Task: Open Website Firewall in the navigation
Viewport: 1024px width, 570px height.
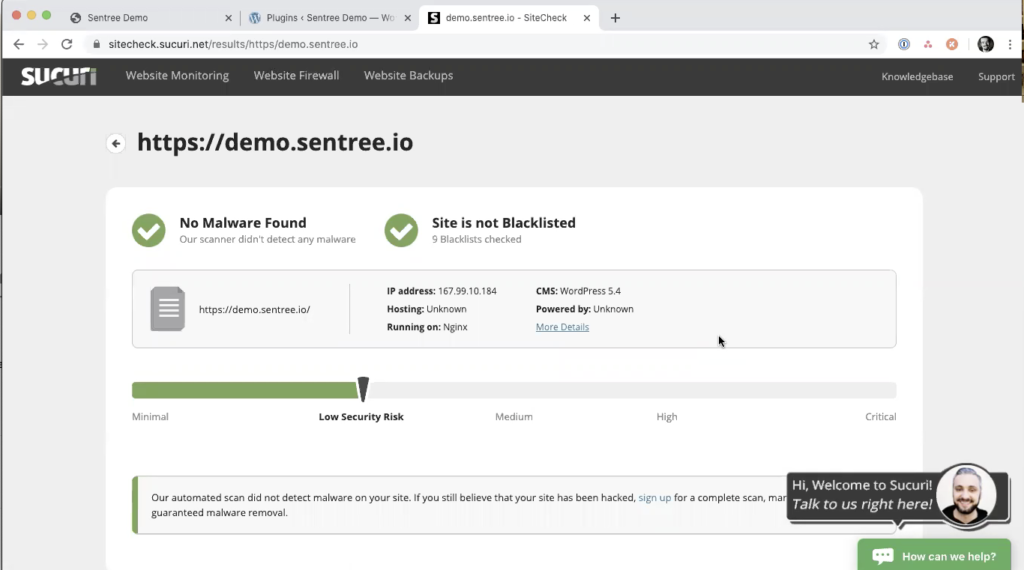Action: click(296, 76)
